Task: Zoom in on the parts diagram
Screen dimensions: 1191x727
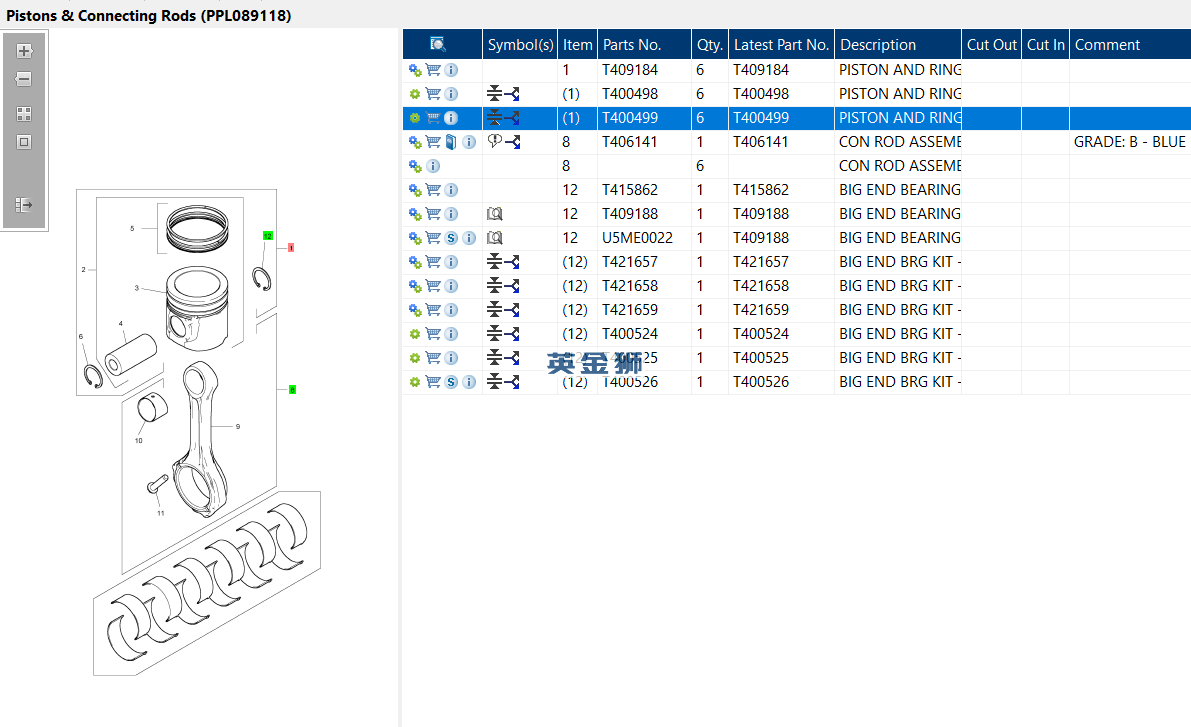Action: tap(24, 51)
